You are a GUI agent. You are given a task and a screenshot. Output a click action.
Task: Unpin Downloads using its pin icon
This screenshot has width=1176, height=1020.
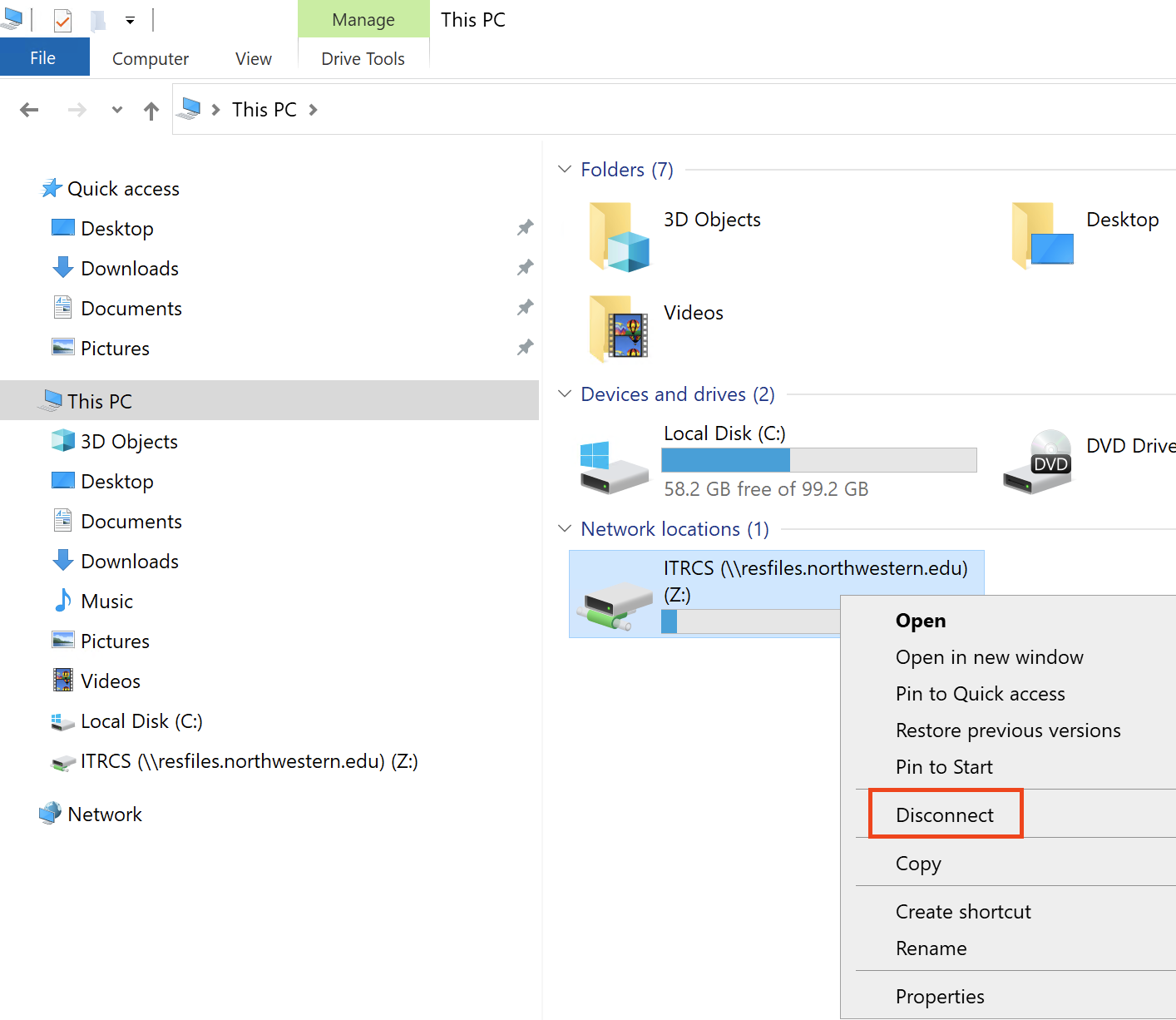[x=525, y=268]
